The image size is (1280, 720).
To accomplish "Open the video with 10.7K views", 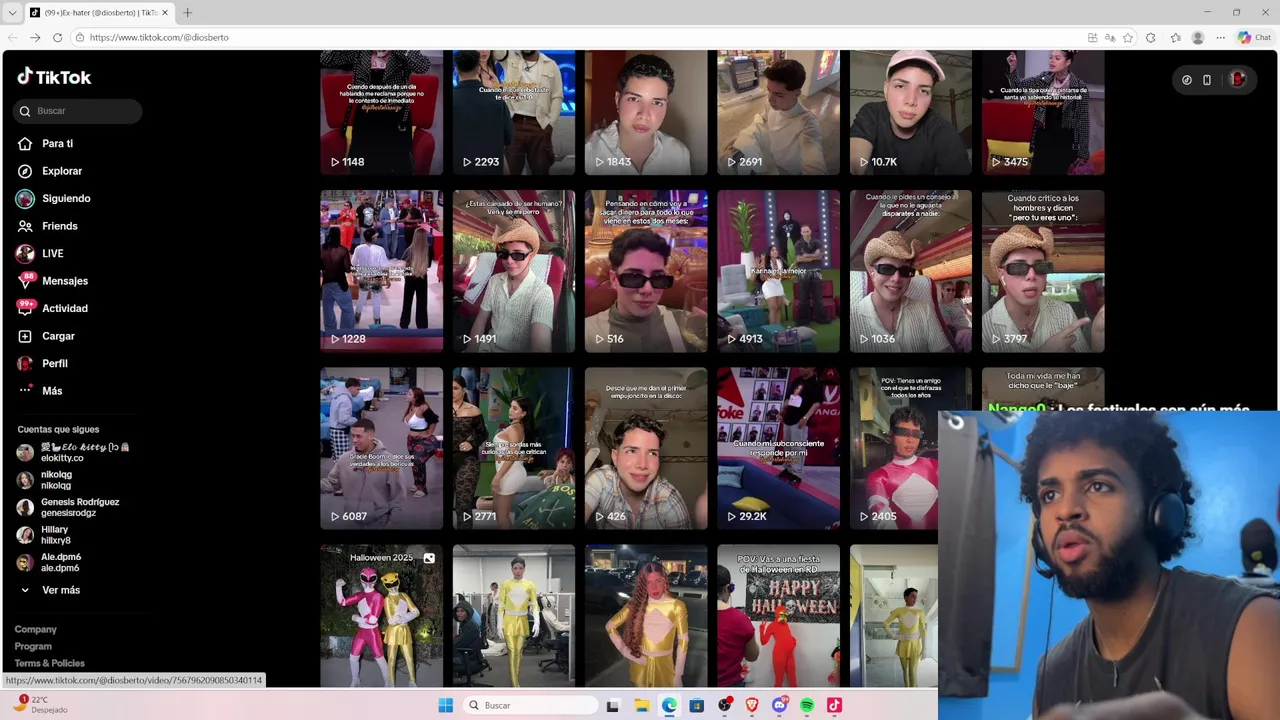I will pyautogui.click(x=910, y=113).
